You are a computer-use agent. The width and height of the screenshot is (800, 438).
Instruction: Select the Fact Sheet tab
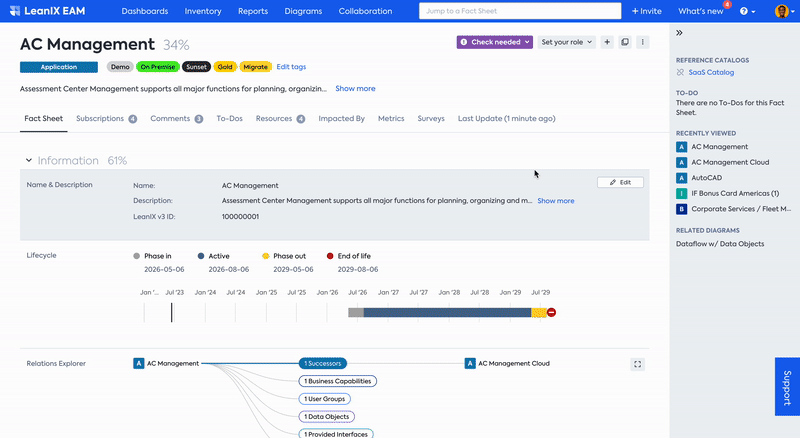43,118
